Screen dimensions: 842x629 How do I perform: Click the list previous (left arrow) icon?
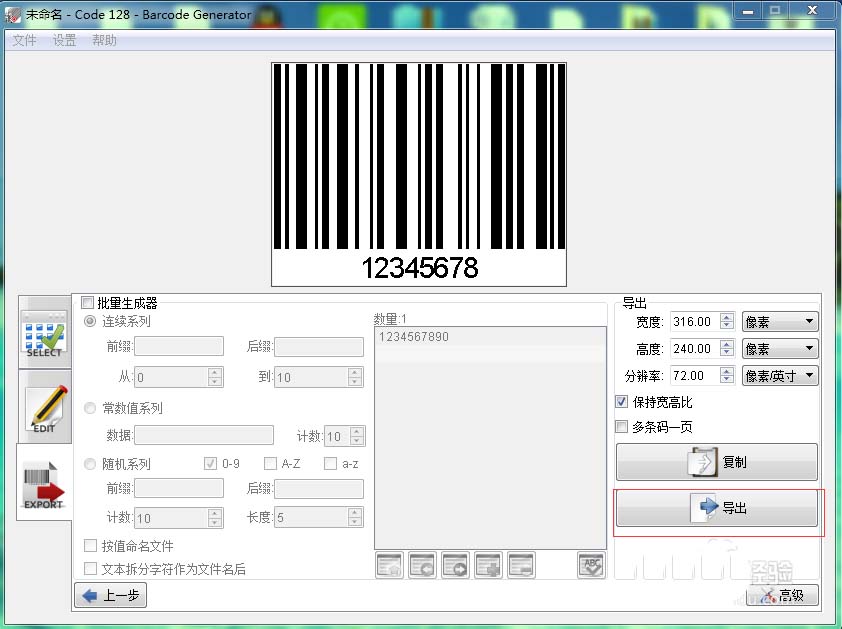point(423,566)
